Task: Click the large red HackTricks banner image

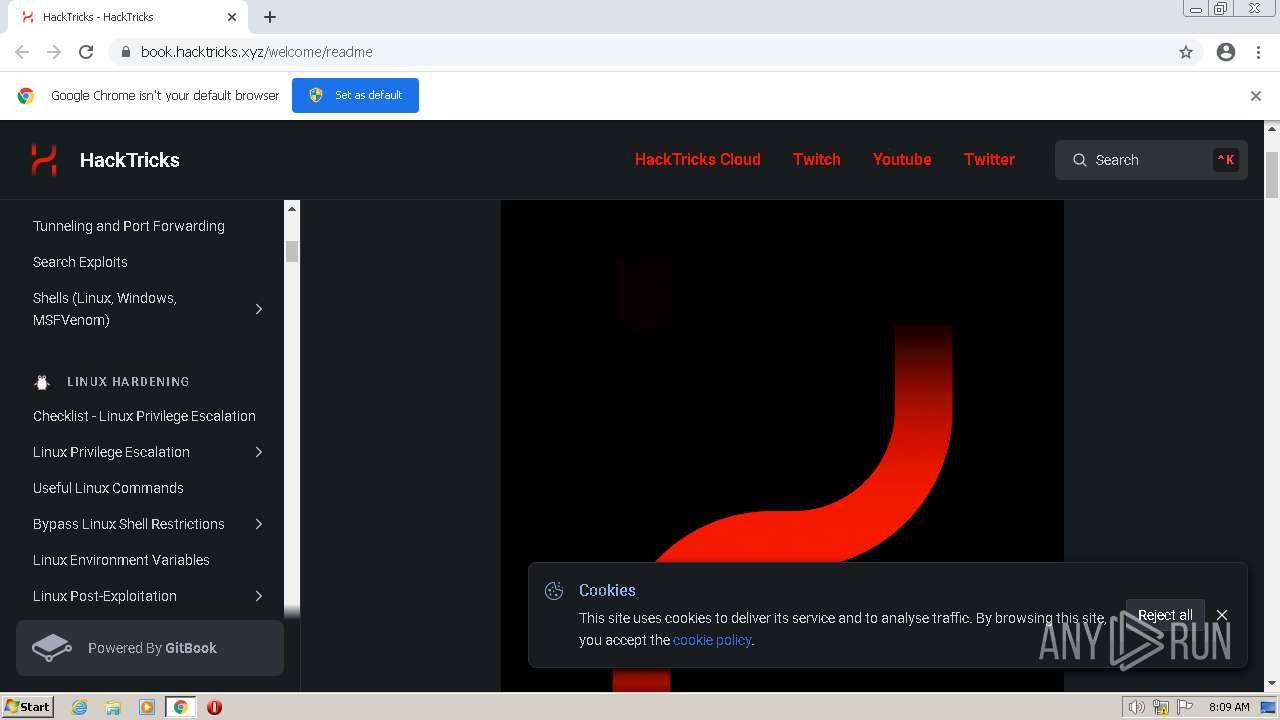Action: [x=782, y=445]
